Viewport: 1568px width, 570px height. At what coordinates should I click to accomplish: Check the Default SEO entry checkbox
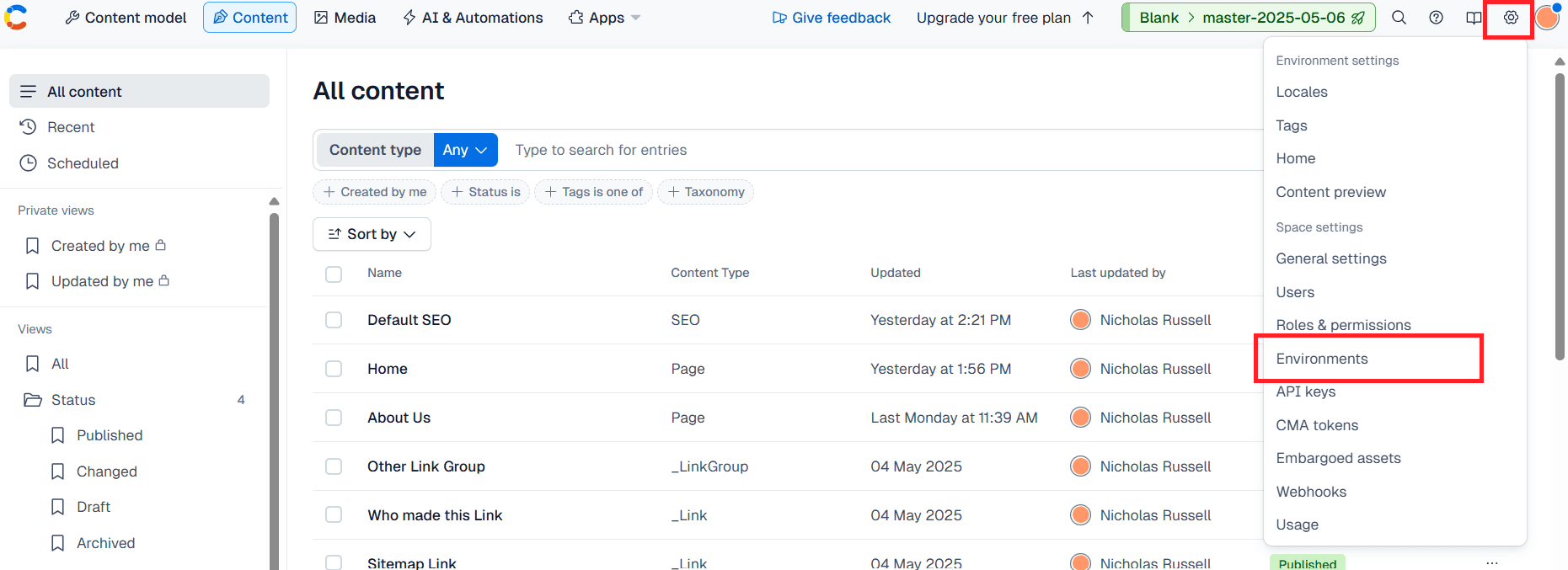coord(334,320)
